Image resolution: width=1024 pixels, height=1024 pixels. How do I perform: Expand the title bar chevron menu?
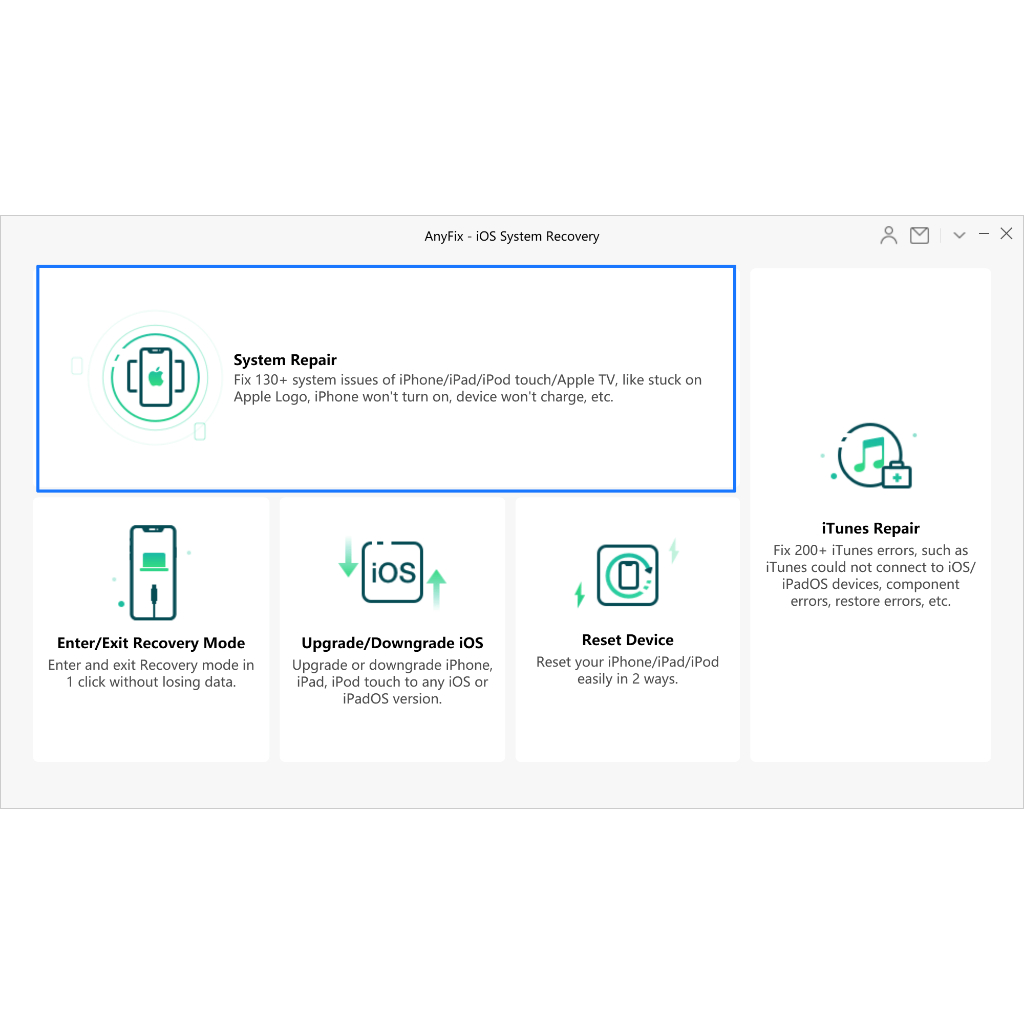959,235
